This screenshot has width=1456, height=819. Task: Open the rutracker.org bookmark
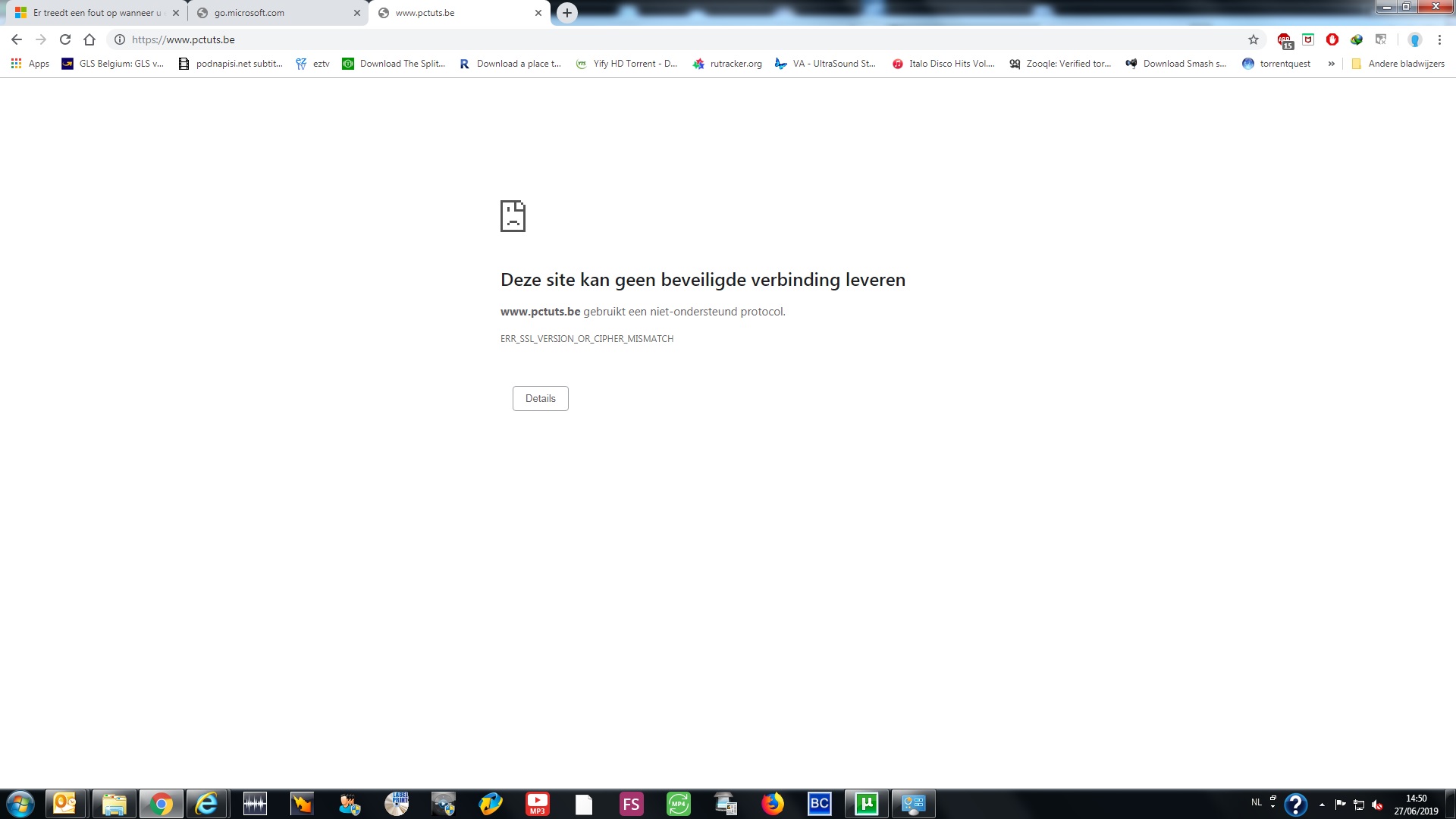tap(727, 64)
